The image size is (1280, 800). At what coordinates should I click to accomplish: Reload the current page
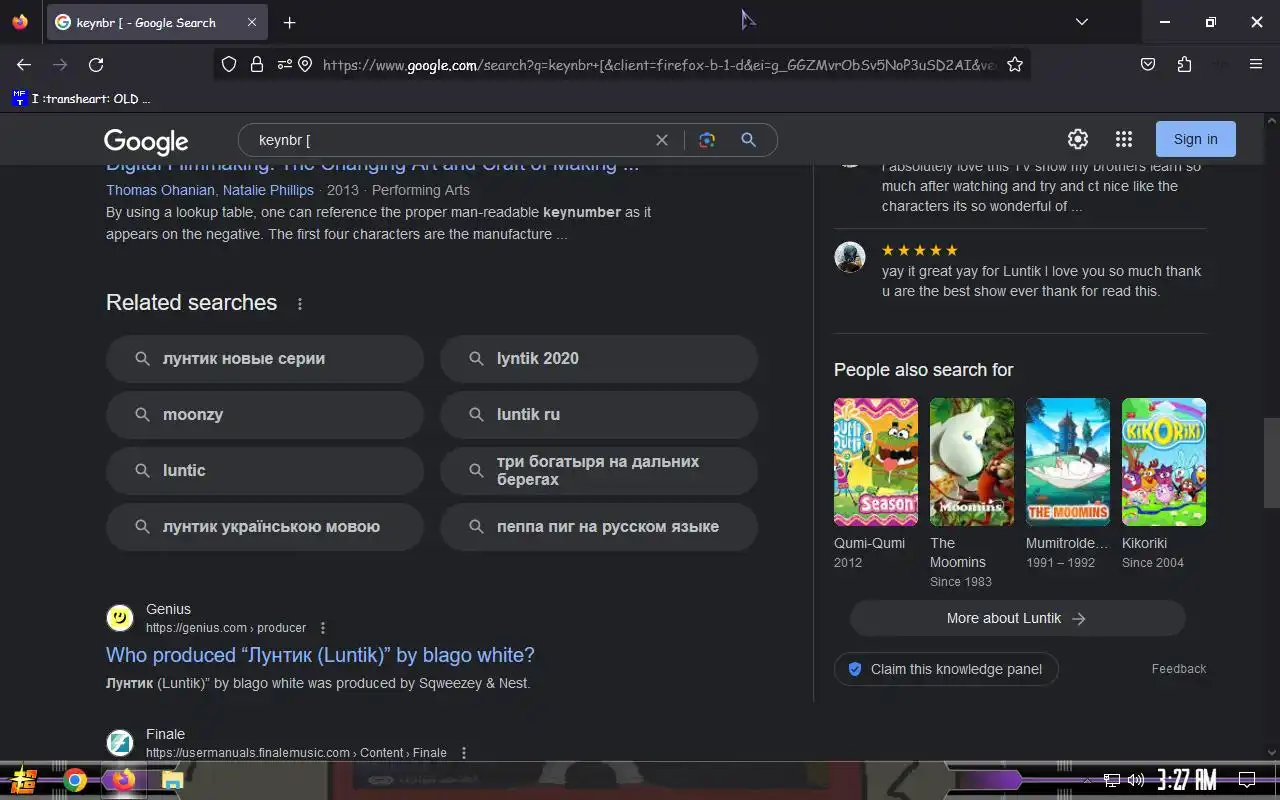(96, 64)
